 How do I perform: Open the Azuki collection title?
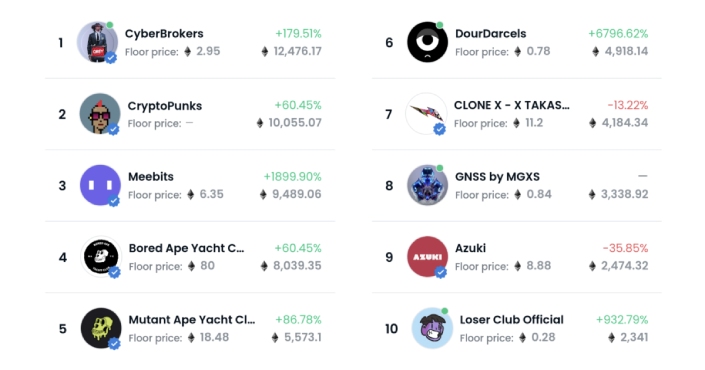coord(470,248)
